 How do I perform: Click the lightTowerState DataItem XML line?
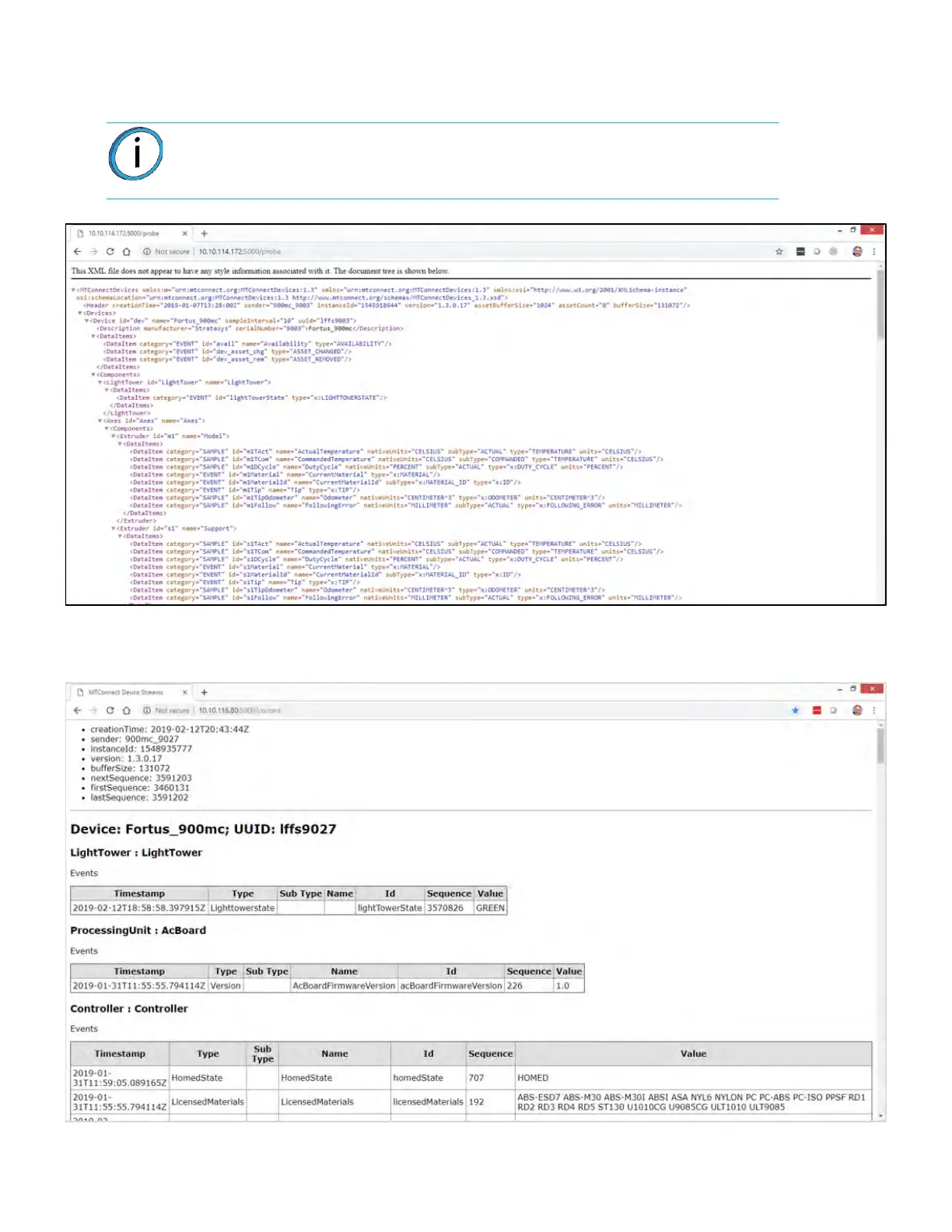251,397
